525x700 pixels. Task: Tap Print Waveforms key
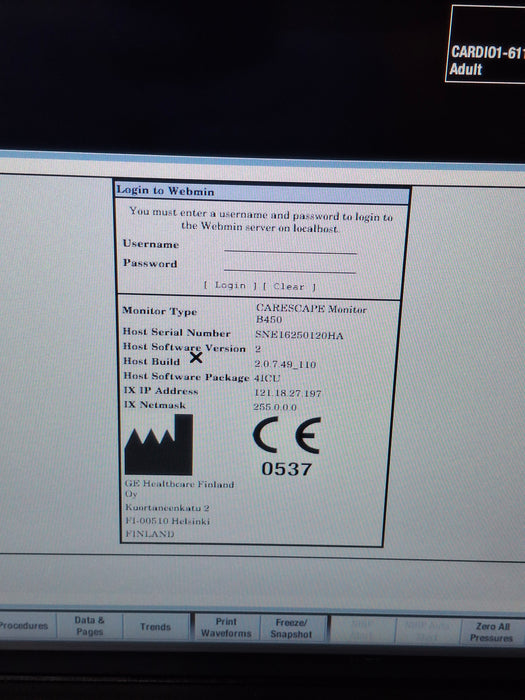click(226, 627)
